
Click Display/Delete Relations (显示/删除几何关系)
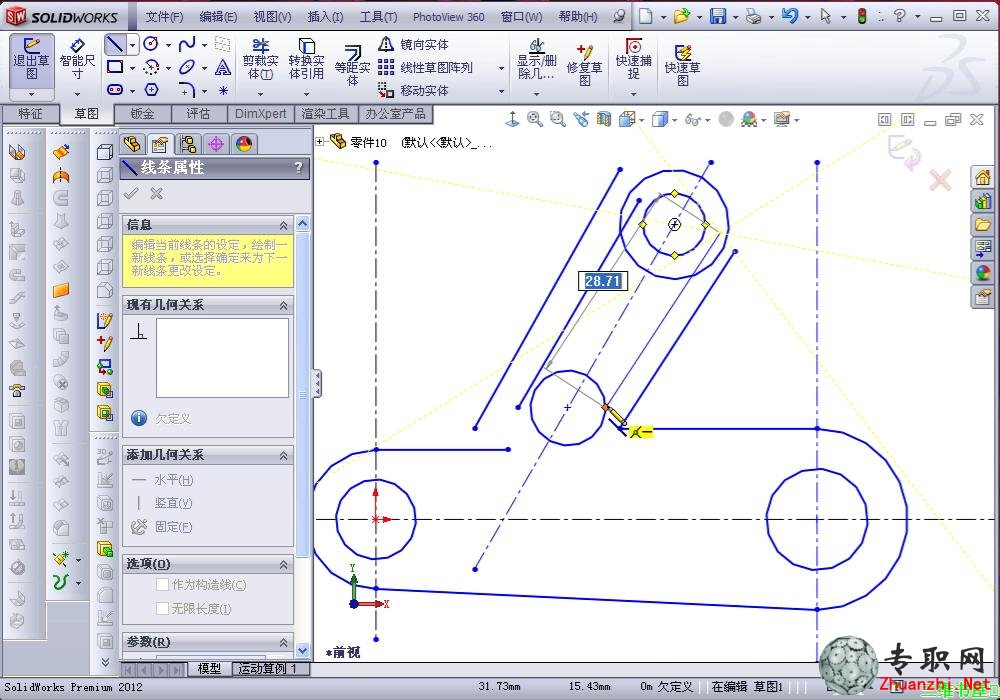tap(536, 59)
